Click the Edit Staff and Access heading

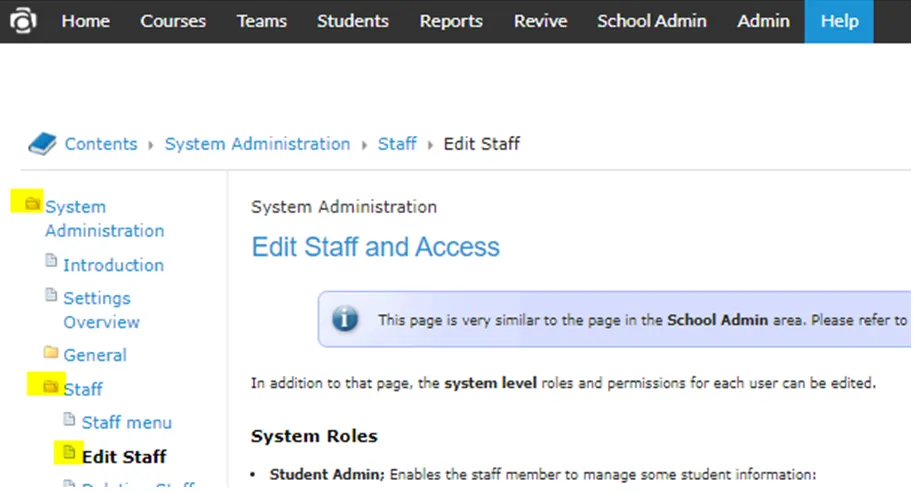(x=375, y=247)
